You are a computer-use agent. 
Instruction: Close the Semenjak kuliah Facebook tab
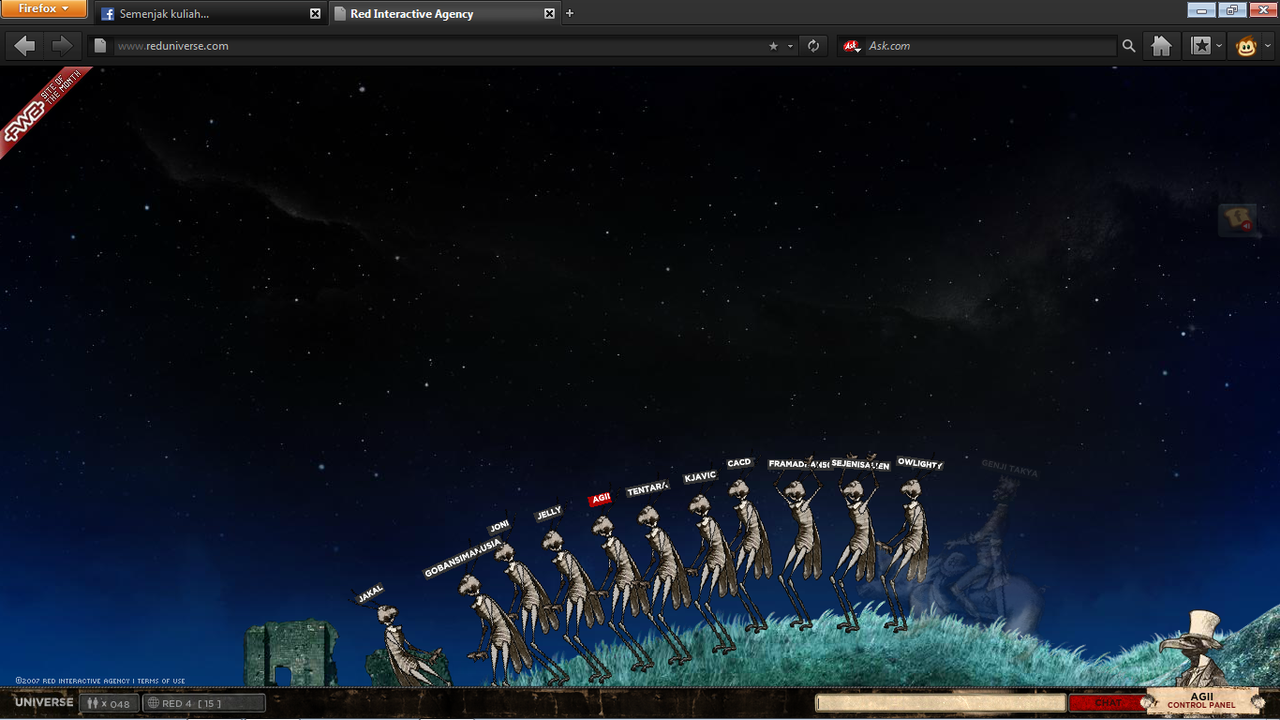(315, 14)
